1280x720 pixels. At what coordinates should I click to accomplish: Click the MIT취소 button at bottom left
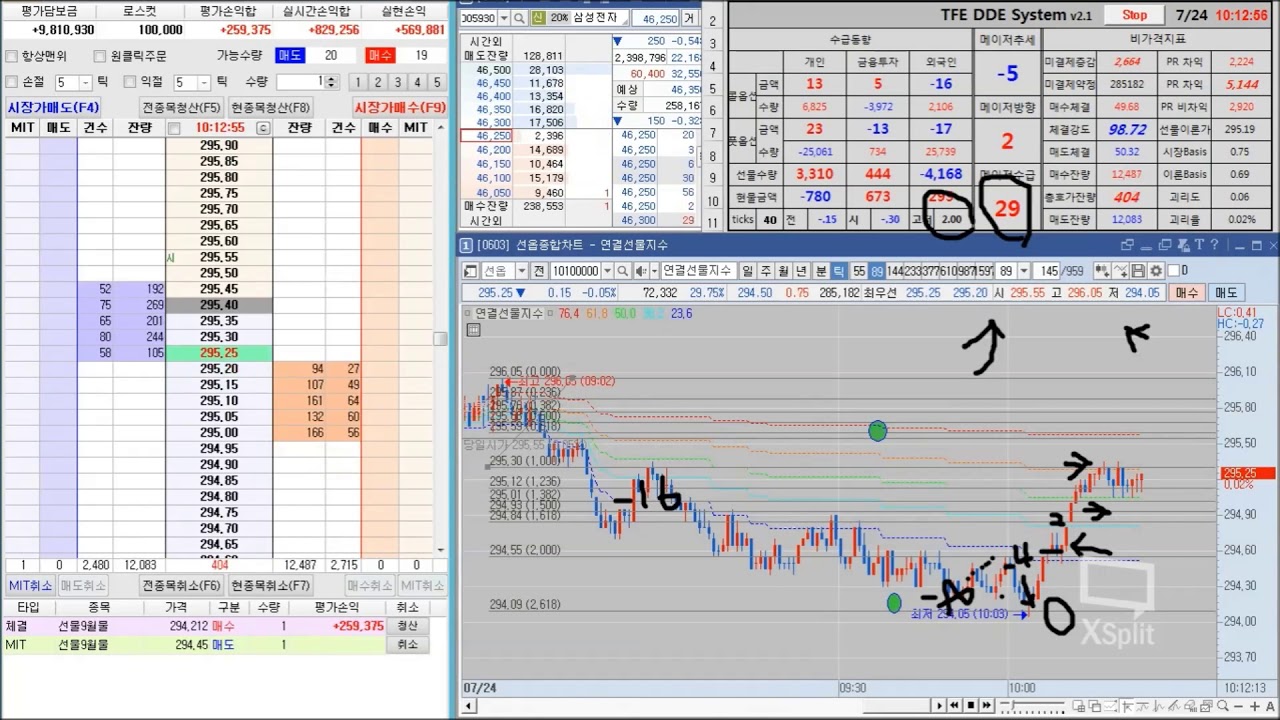[30, 586]
